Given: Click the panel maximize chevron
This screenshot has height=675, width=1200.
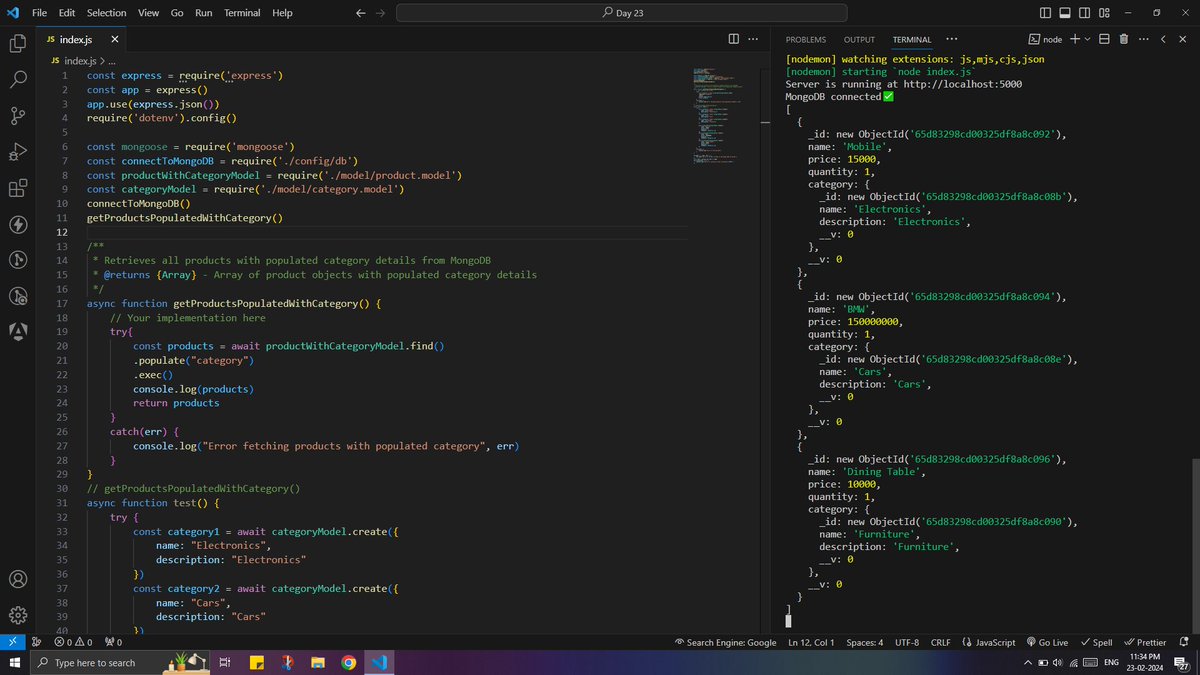Looking at the screenshot, I should tap(1164, 39).
